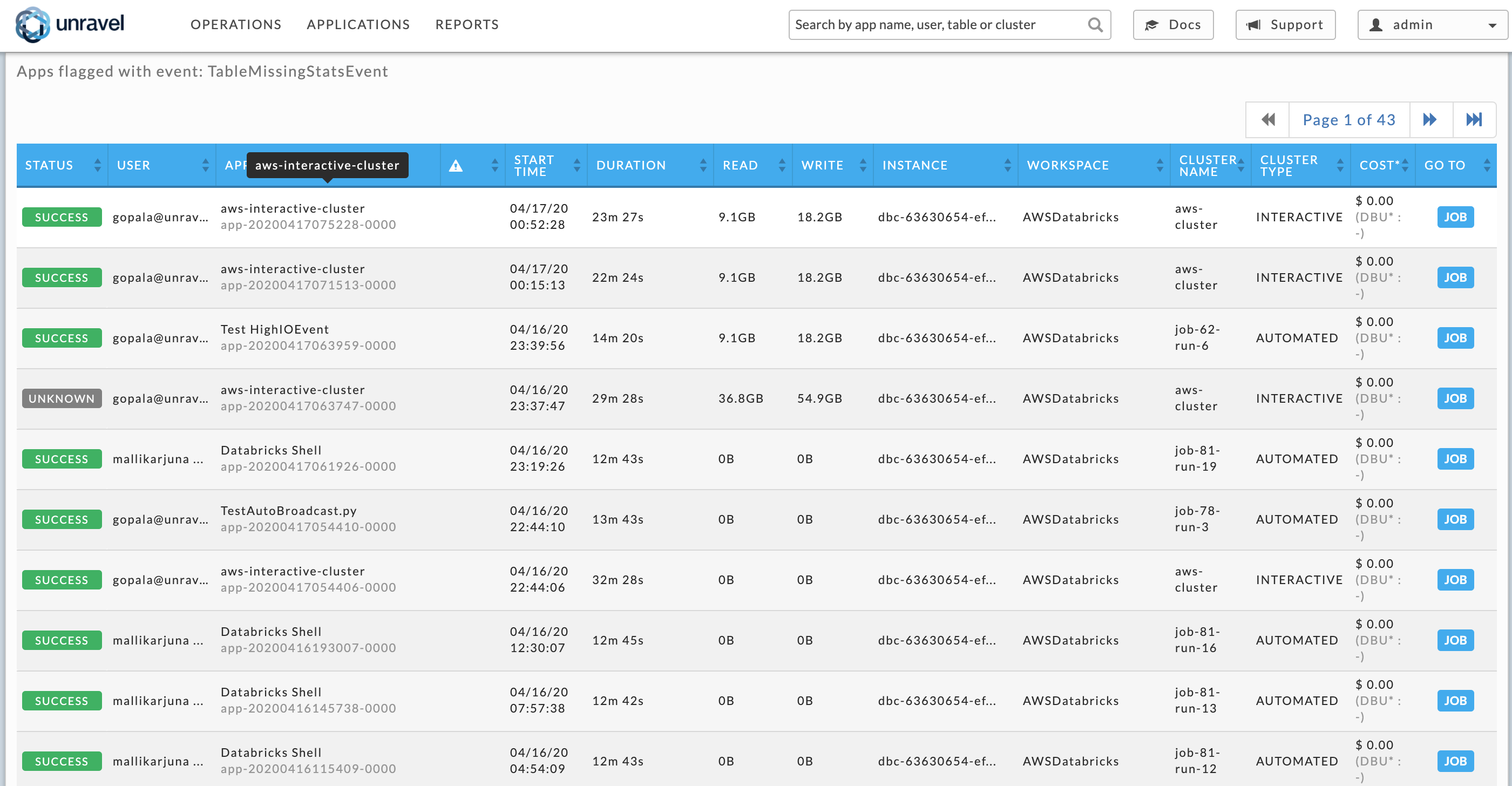This screenshot has width=1512, height=786.
Task: Open JOB for app-20200416145738-0000
Action: click(x=1455, y=701)
